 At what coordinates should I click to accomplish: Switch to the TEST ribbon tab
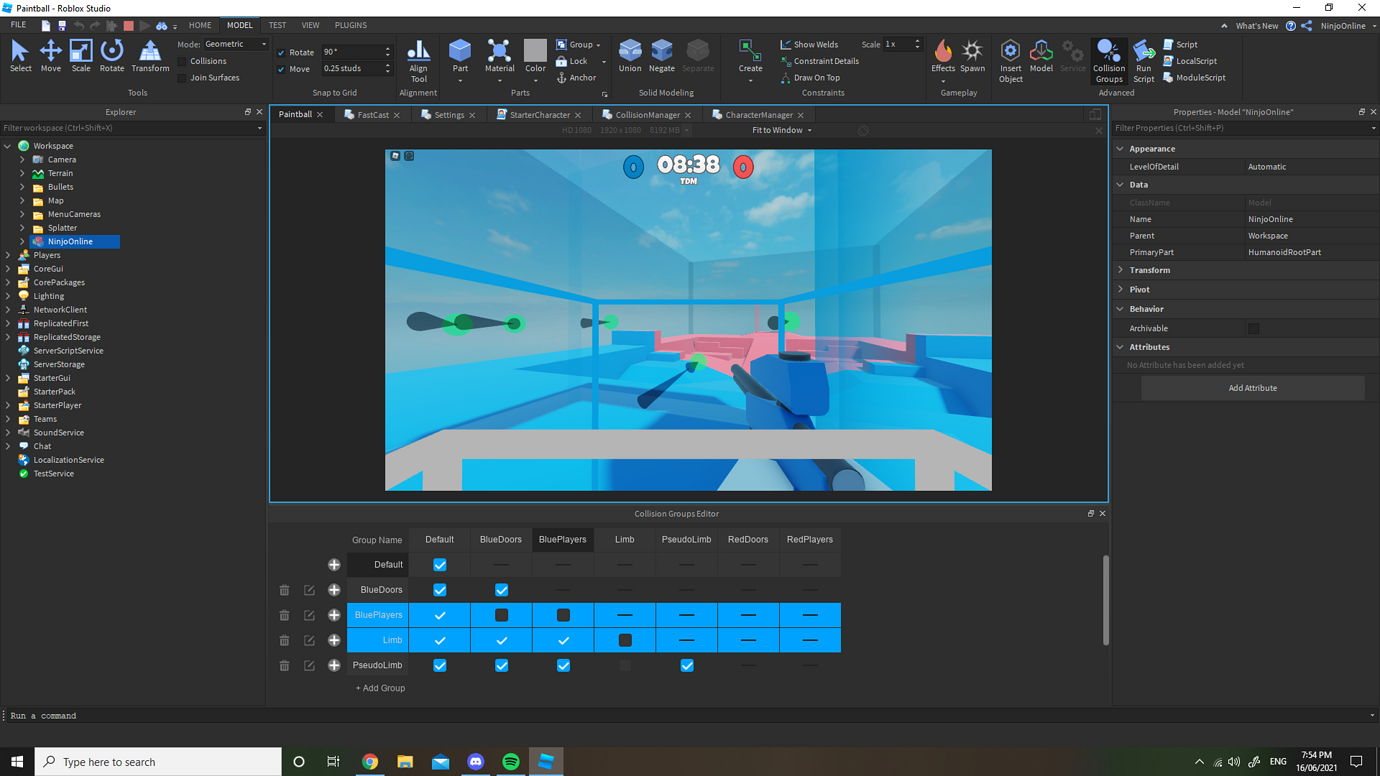coord(277,25)
